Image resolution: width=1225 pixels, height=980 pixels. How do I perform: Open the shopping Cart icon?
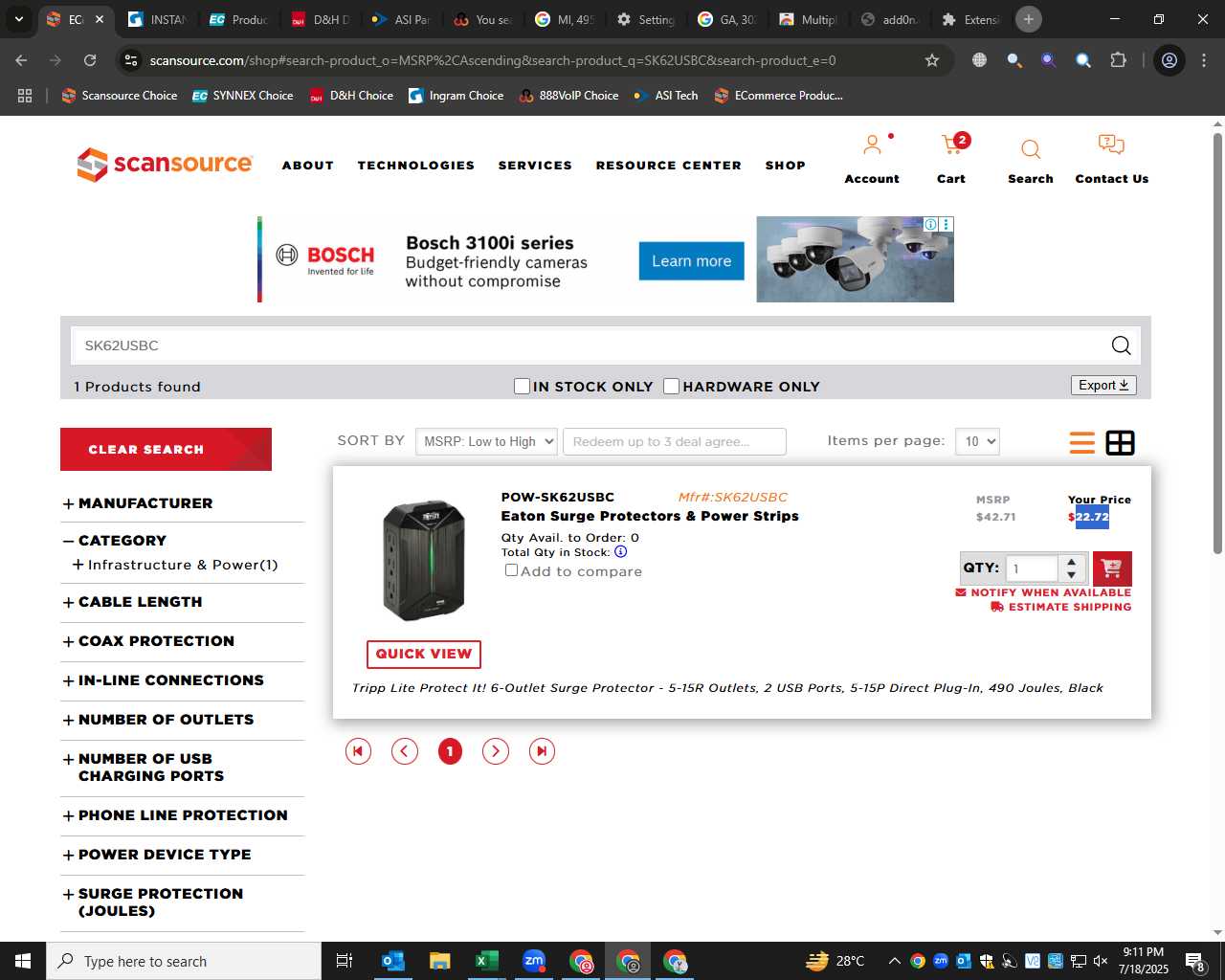[952, 145]
